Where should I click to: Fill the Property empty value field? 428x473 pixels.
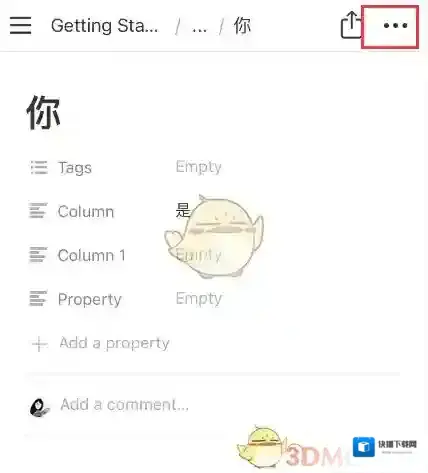(199, 298)
